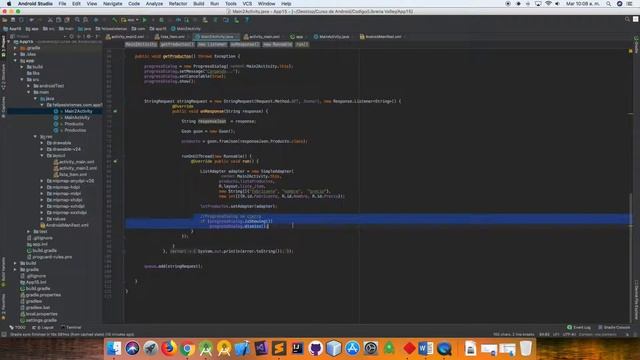The height and width of the screenshot is (360, 640).
Task: Open the Analyze menu
Action: coord(154,4)
